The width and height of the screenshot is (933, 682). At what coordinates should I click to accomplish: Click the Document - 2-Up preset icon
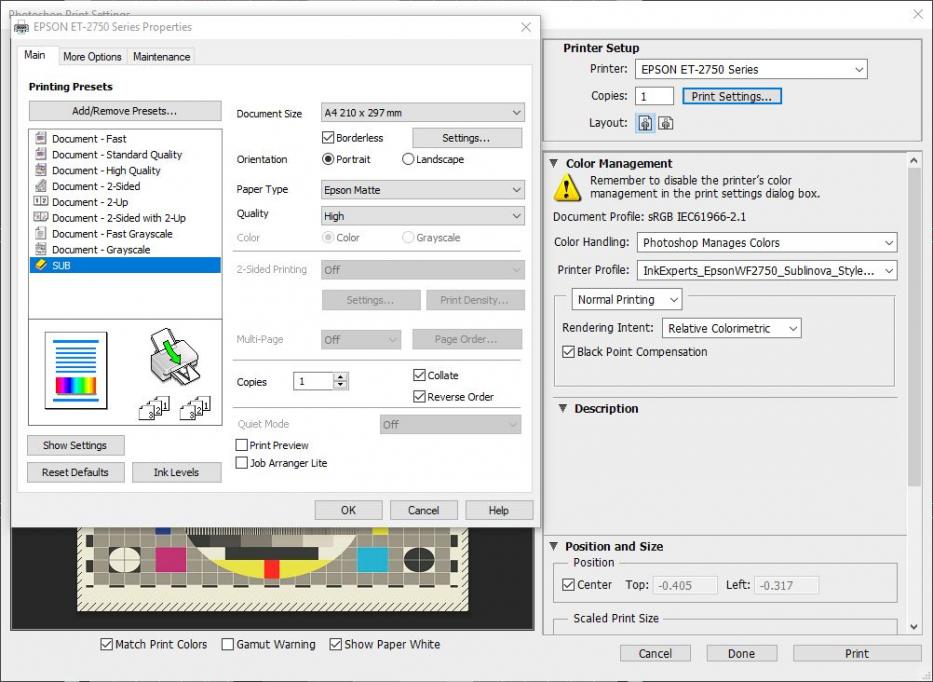(x=40, y=201)
